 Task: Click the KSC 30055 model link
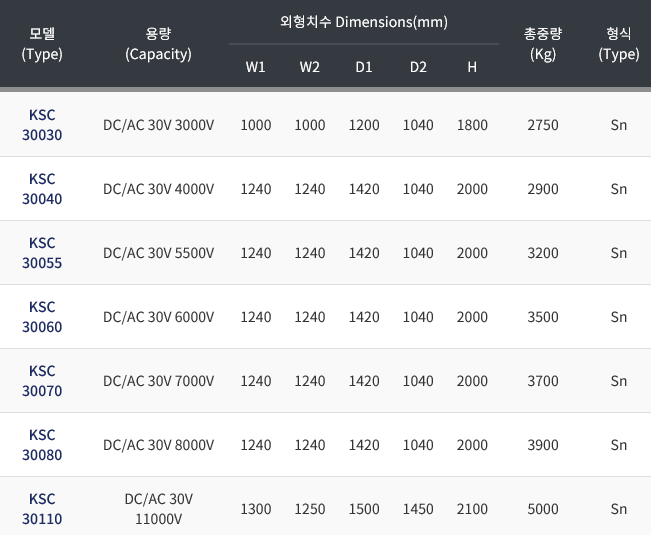click(42, 253)
